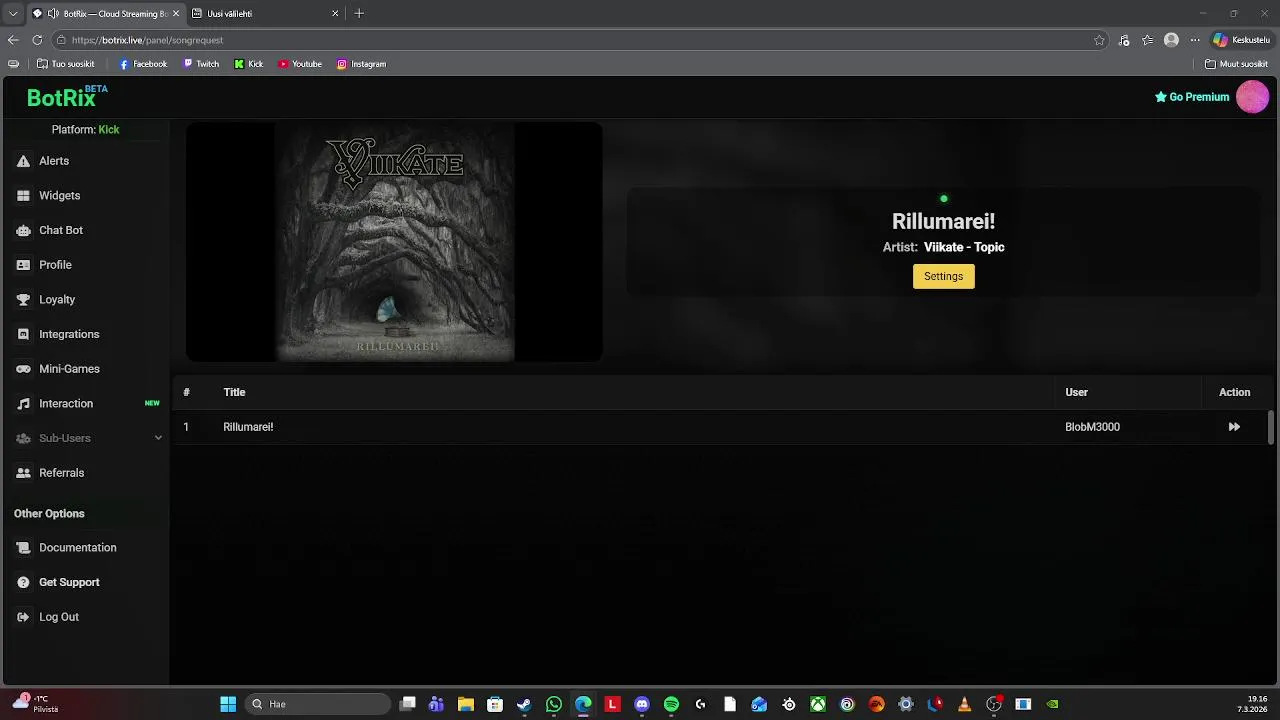Reload the page

click(x=37, y=40)
